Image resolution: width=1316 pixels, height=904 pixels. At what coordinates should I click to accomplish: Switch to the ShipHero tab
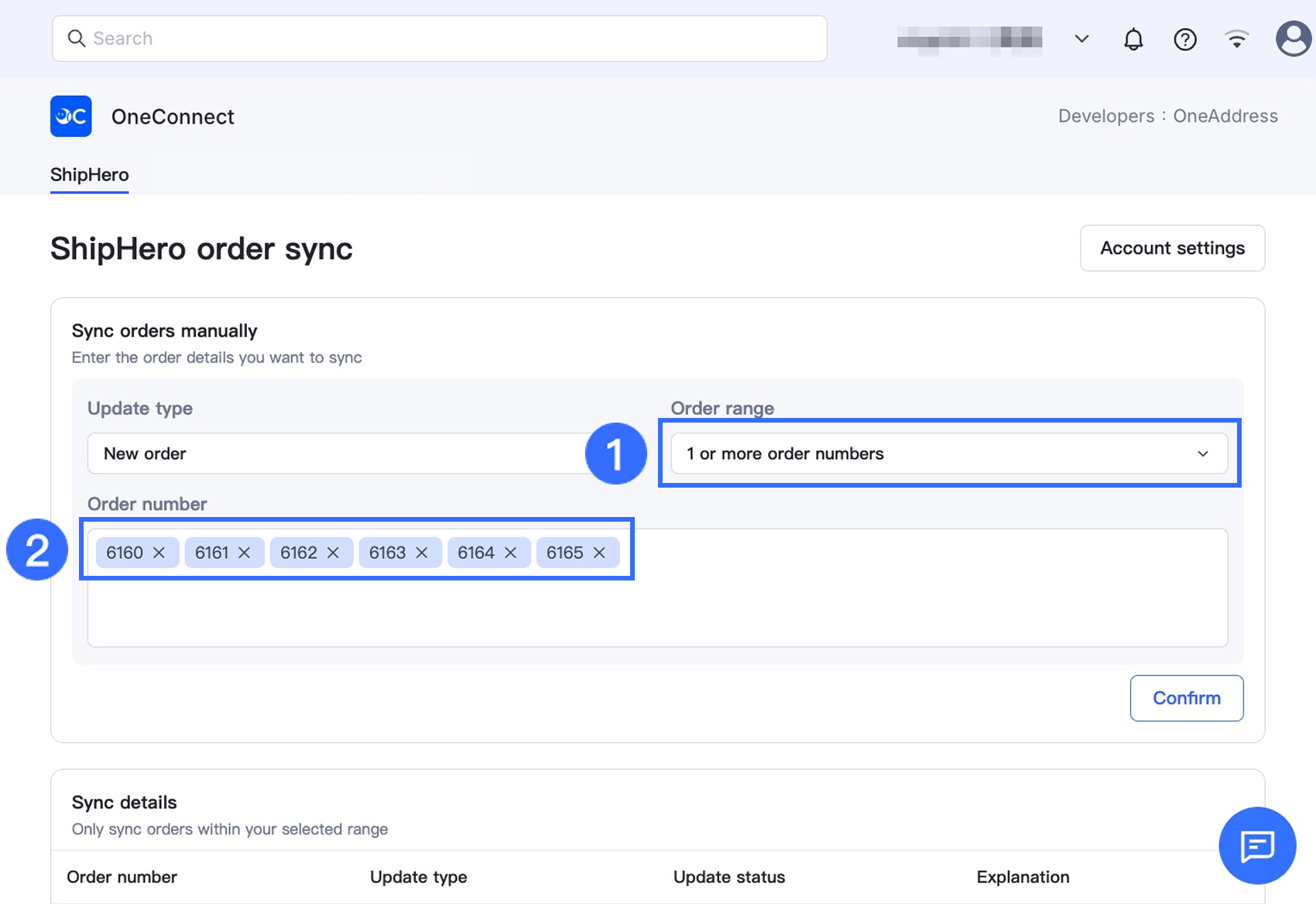pos(90,175)
